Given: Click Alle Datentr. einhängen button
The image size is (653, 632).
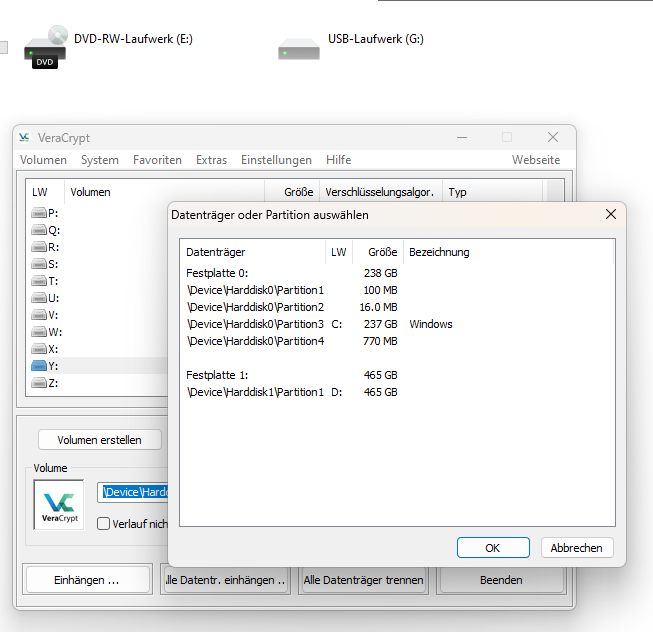Looking at the screenshot, I should point(225,580).
